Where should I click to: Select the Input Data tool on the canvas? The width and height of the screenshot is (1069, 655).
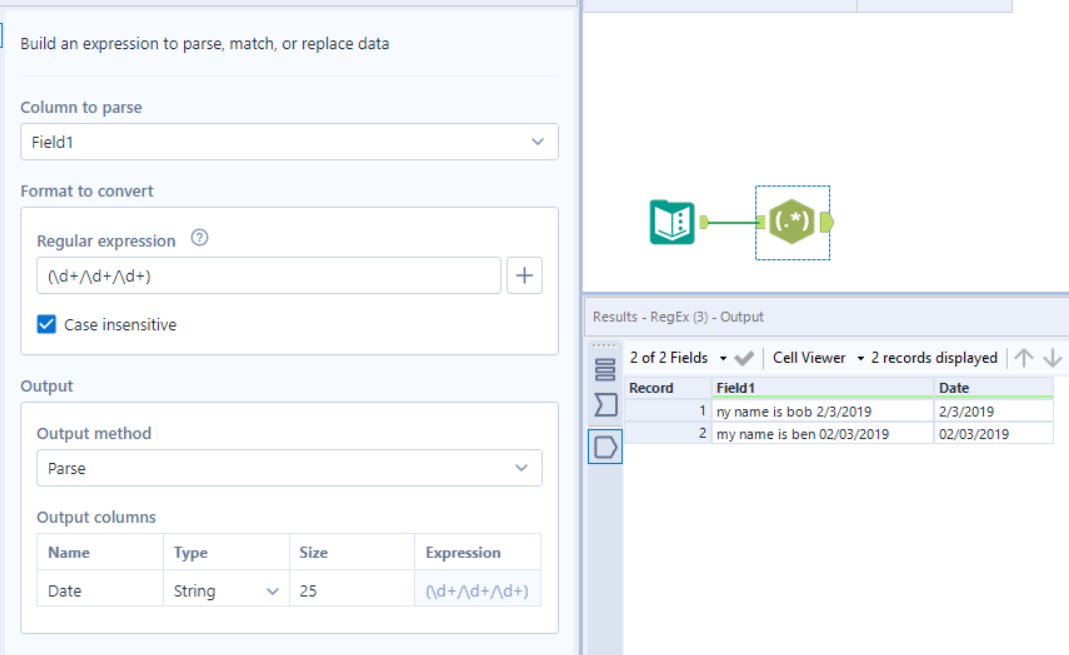point(670,222)
